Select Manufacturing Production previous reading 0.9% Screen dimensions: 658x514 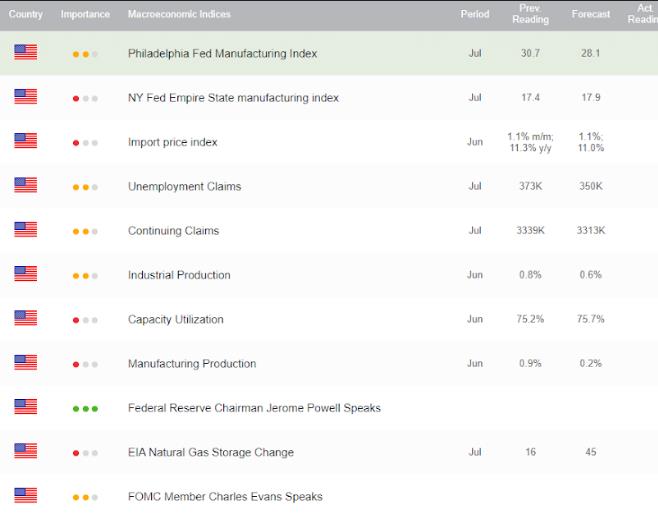coord(530,363)
